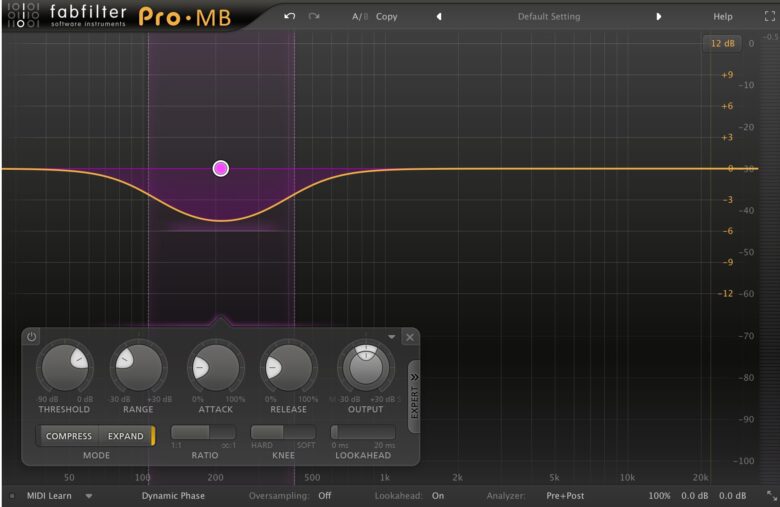Adjust the Output level knob
Viewport: 780px width, 507px height.
click(x=366, y=368)
